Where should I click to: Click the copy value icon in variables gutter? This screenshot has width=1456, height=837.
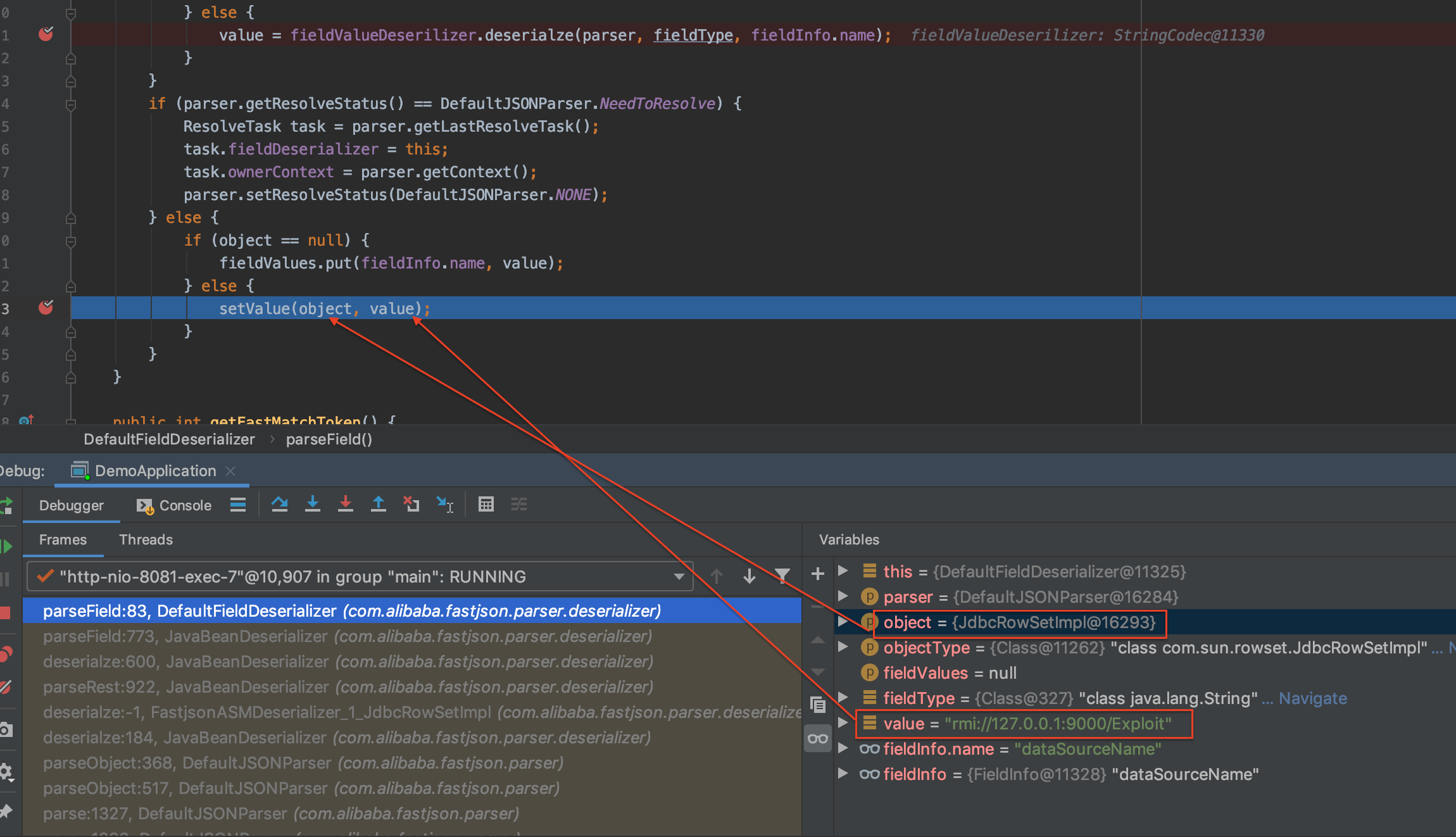pyautogui.click(x=818, y=704)
